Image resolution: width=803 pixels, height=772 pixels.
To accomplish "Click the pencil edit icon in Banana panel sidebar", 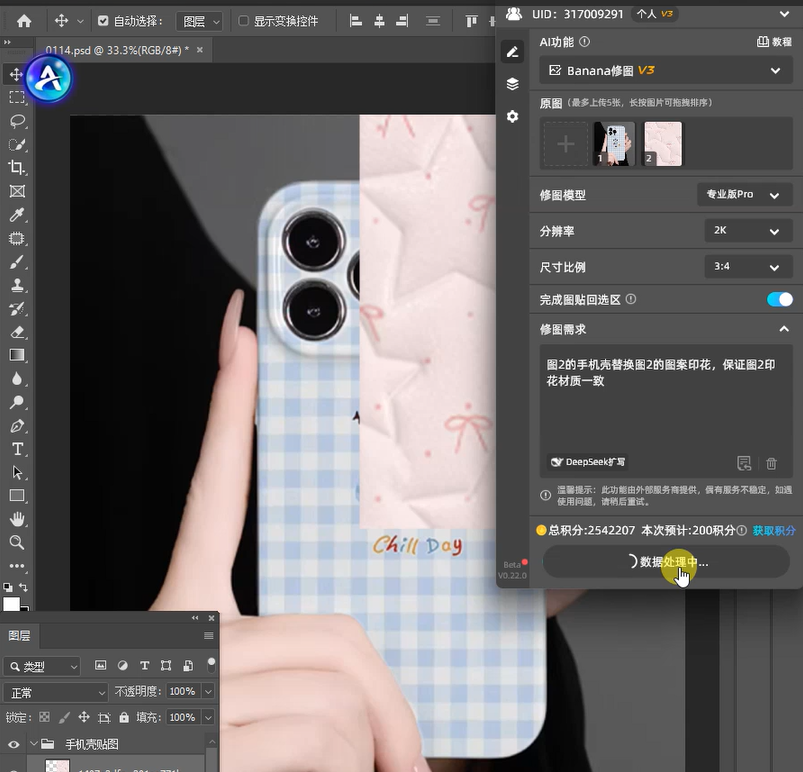I will point(512,51).
